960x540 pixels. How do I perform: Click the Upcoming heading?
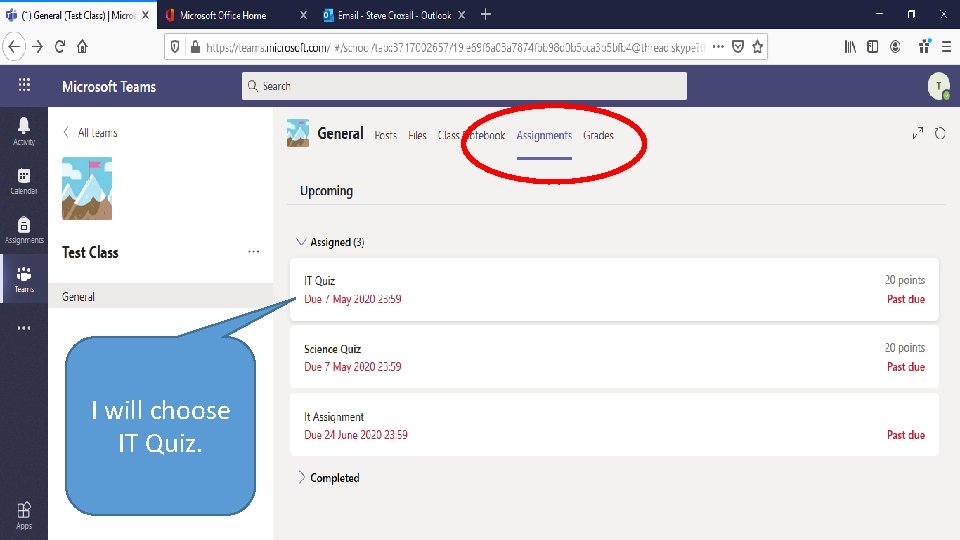[326, 191]
